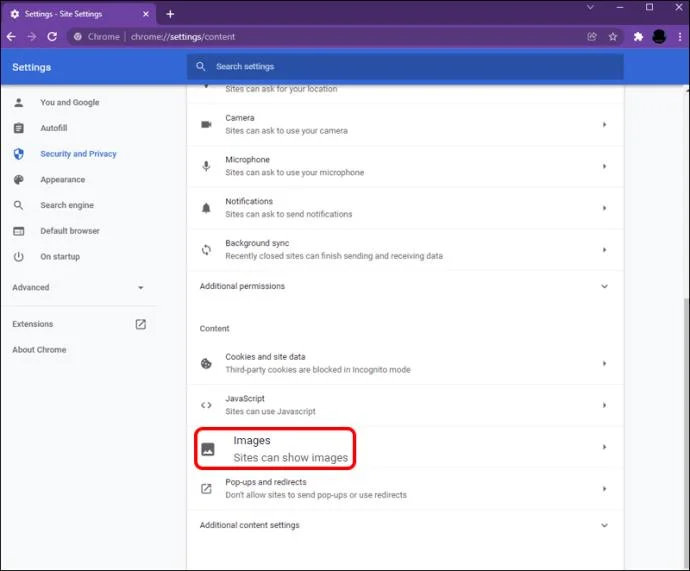The image size is (690, 571).
Task: Open the profile avatar menu
Action: click(659, 37)
